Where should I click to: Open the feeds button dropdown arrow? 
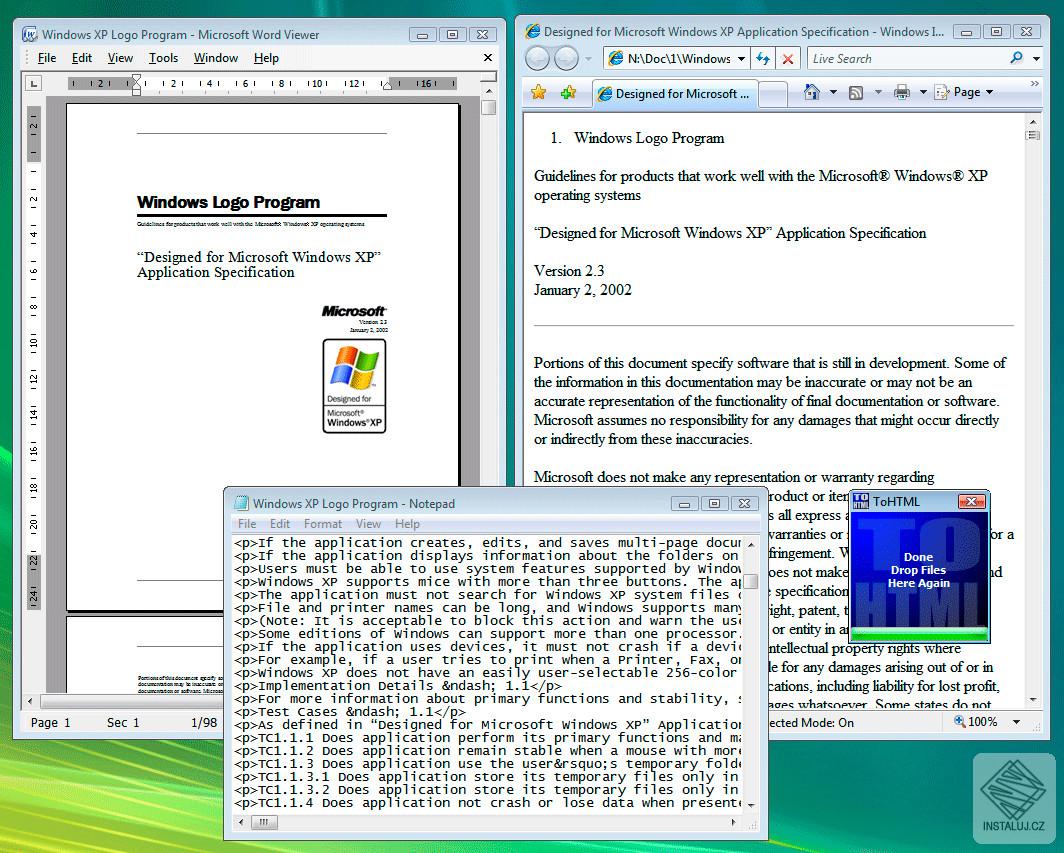pos(878,92)
